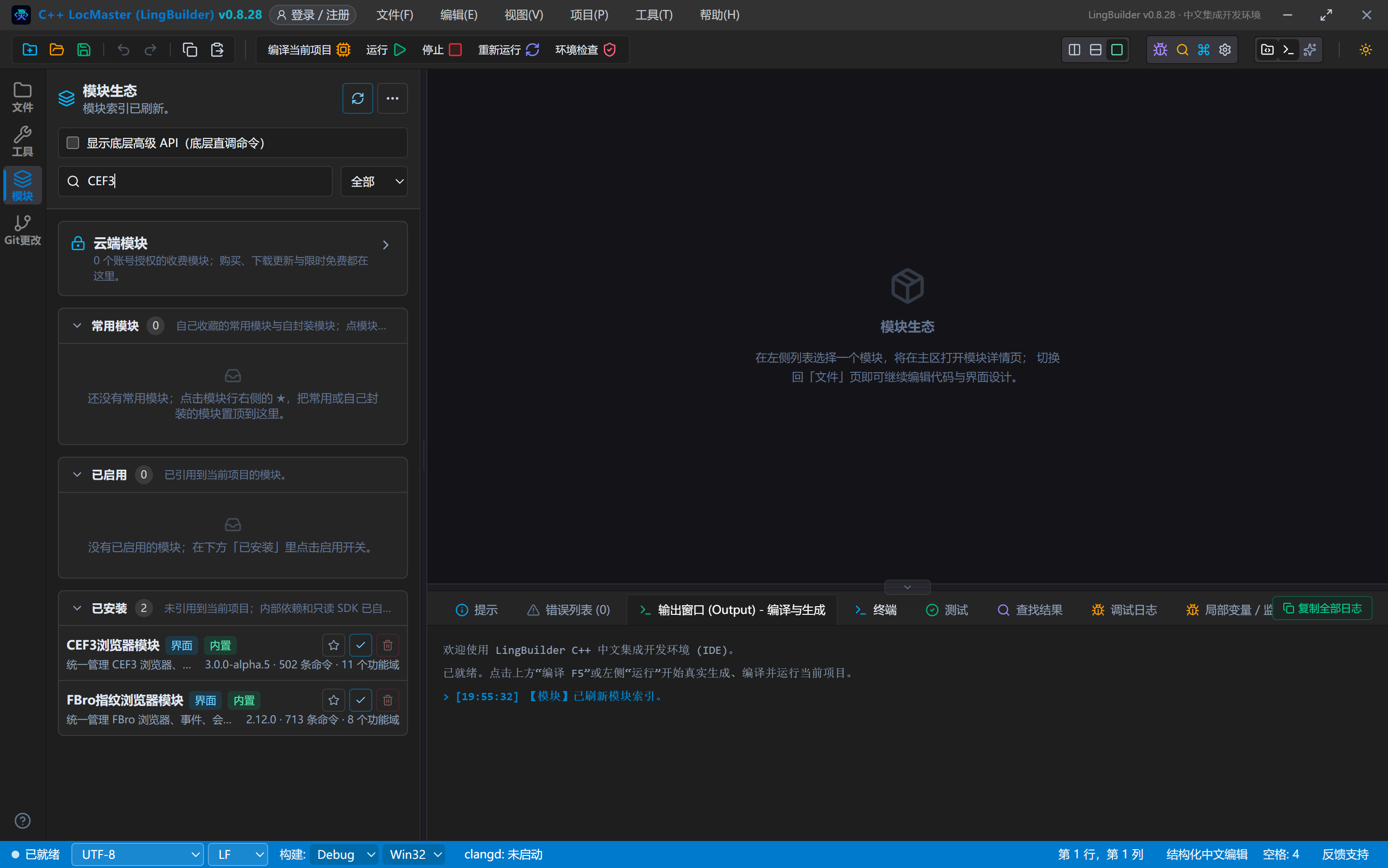Viewport: 1388px width, 868px height.
Task: Click the paste clipboard icon
Action: click(x=217, y=50)
